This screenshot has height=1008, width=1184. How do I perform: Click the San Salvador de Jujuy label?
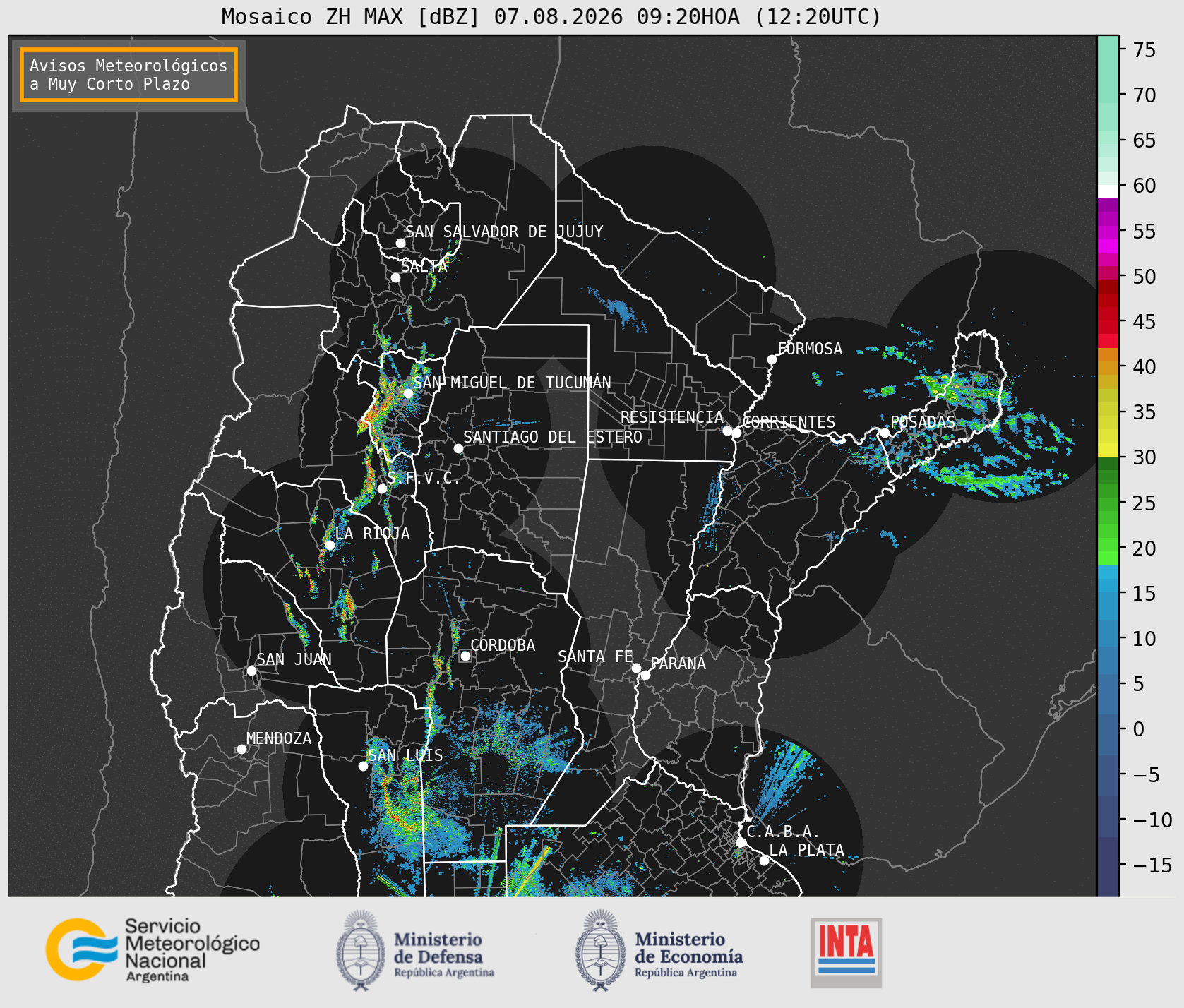504,232
